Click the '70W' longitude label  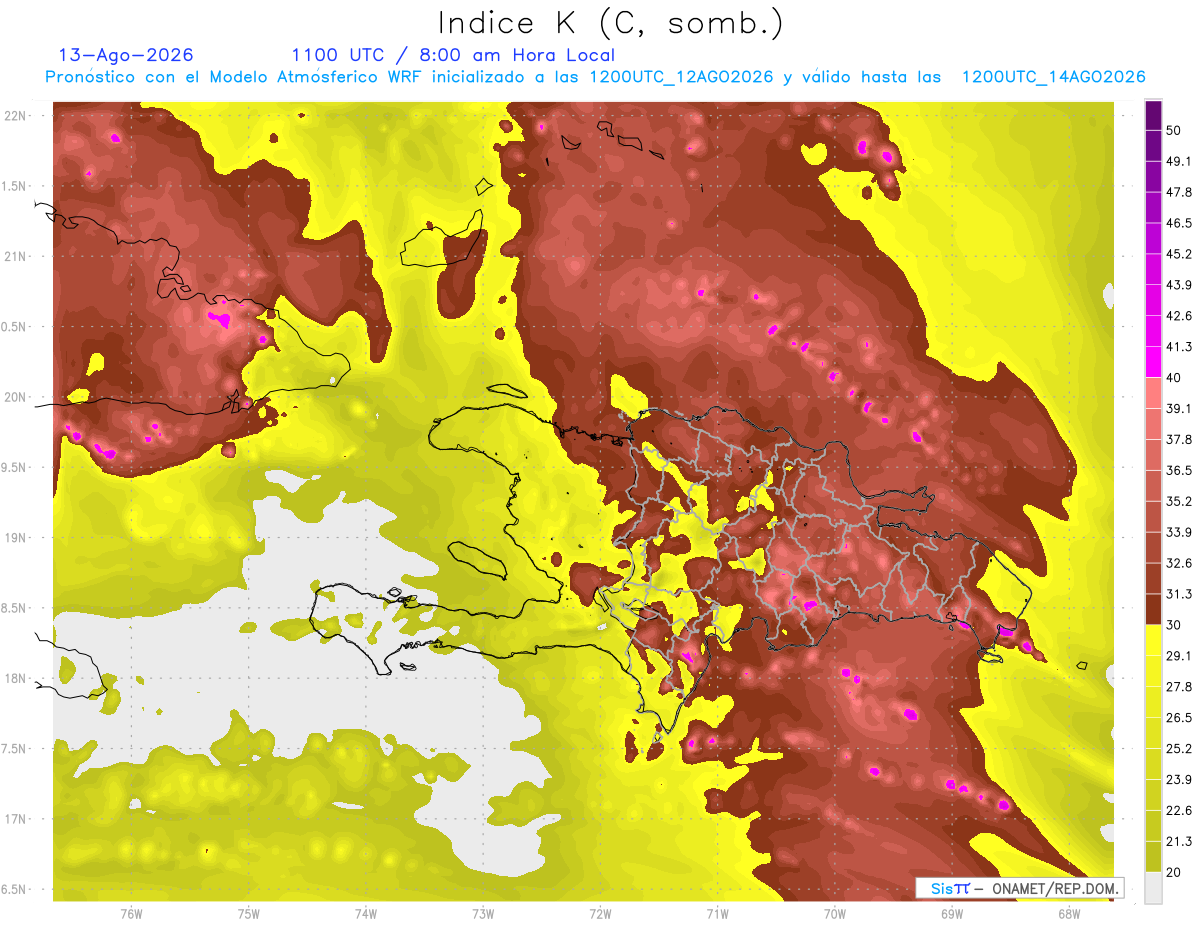click(x=835, y=913)
